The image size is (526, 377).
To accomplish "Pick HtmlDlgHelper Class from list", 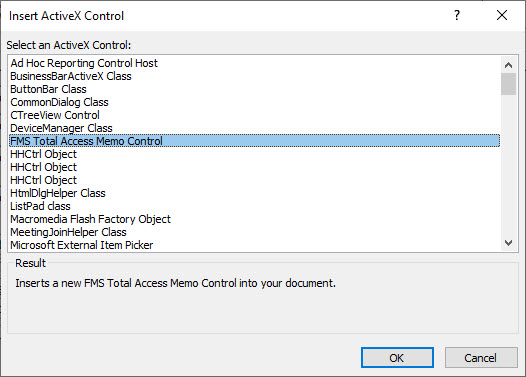I will (x=254, y=193).
